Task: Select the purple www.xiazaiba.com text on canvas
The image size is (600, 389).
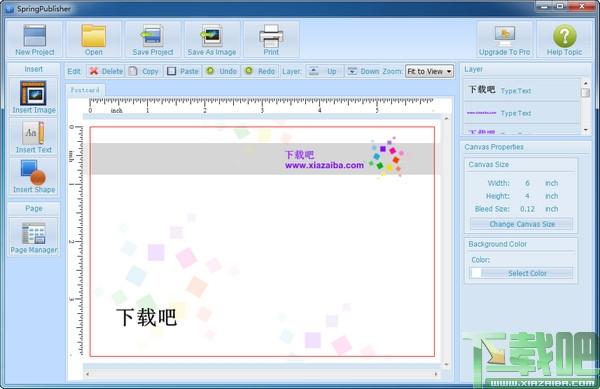Action: coord(324,165)
